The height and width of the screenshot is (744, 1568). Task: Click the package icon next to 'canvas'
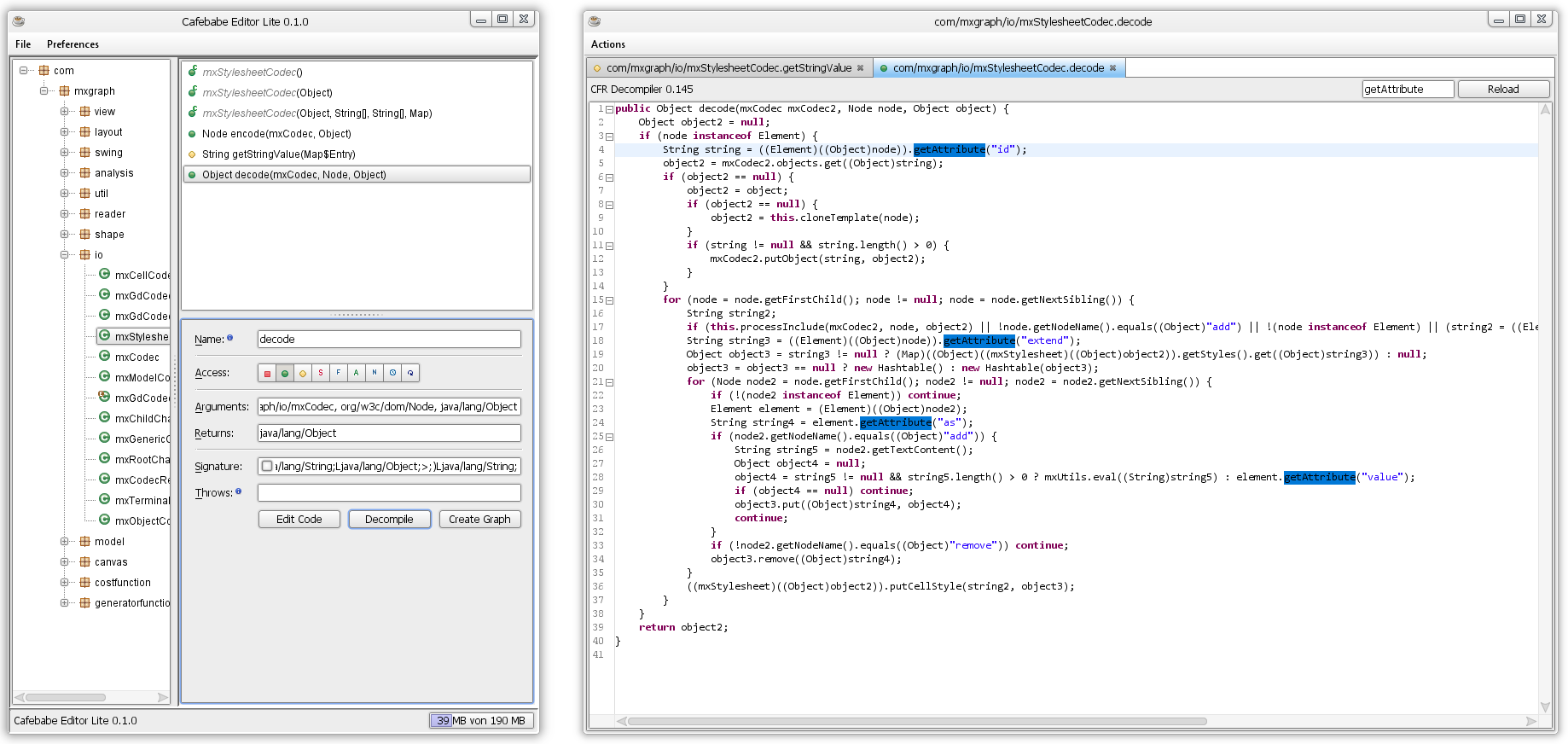coord(84,562)
